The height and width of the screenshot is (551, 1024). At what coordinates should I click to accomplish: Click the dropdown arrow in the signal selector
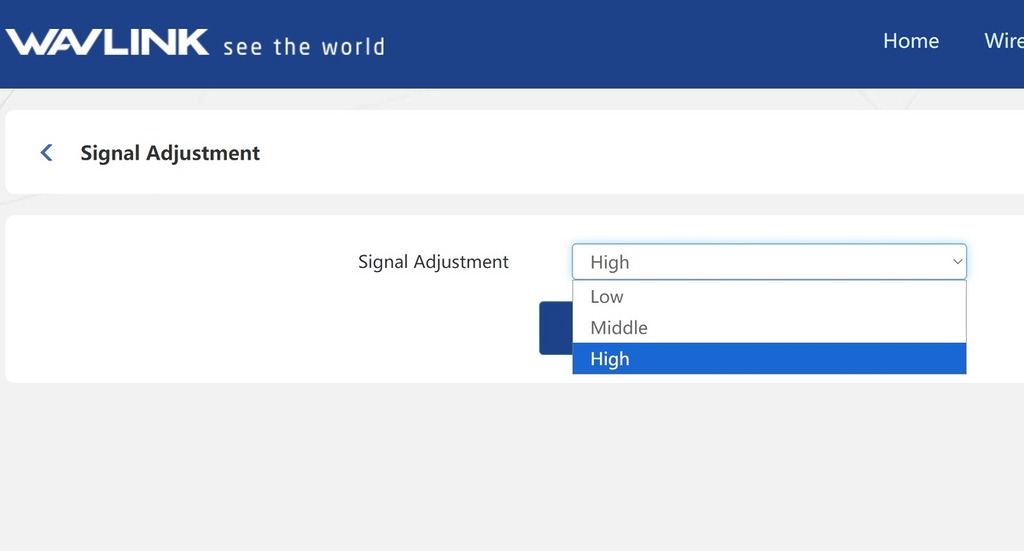point(957,262)
